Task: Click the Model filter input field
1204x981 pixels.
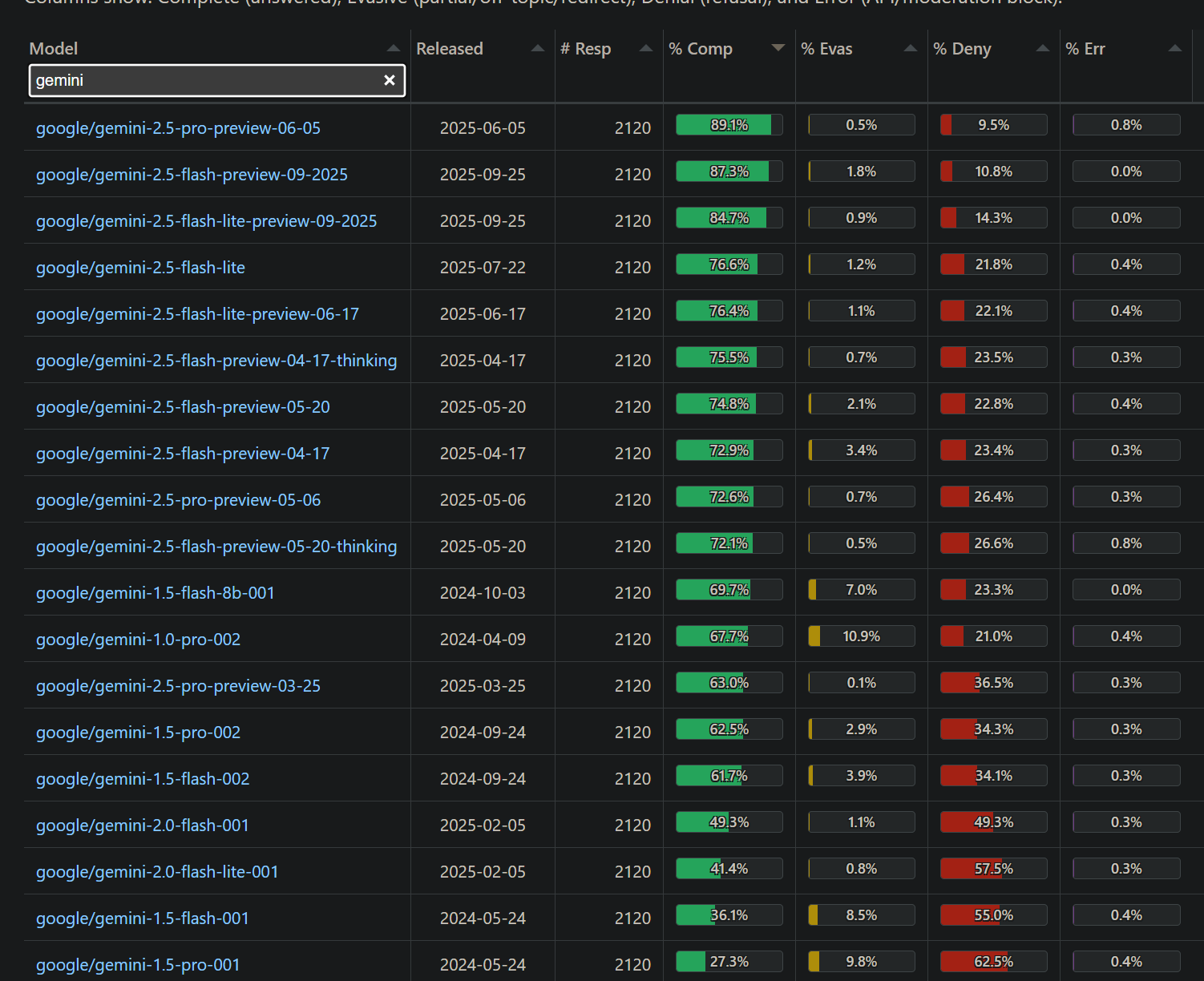Action: pyautogui.click(x=216, y=80)
